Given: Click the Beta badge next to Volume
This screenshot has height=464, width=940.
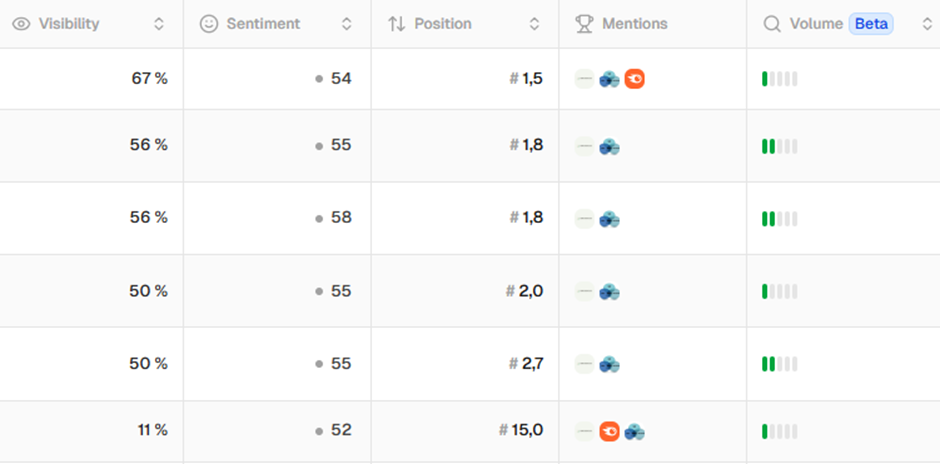Looking at the screenshot, I should (870, 24).
